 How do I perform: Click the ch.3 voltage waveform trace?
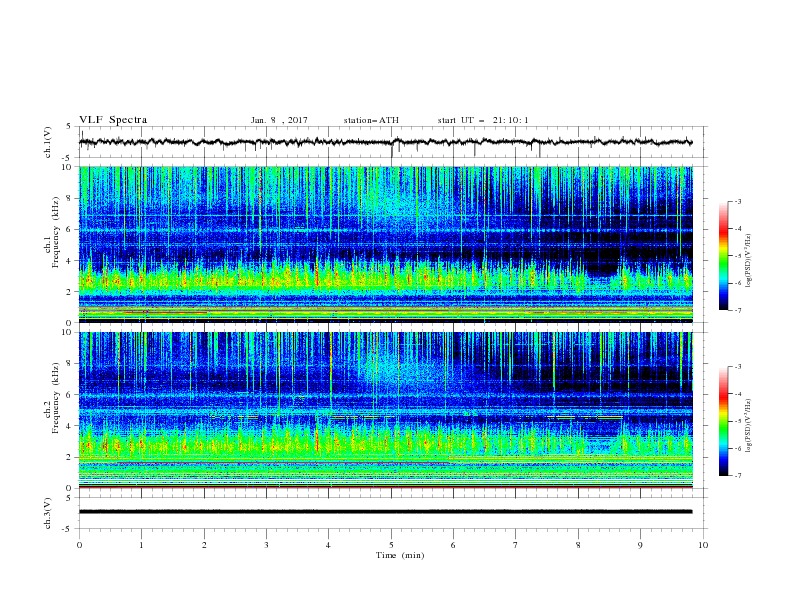tap(385, 512)
